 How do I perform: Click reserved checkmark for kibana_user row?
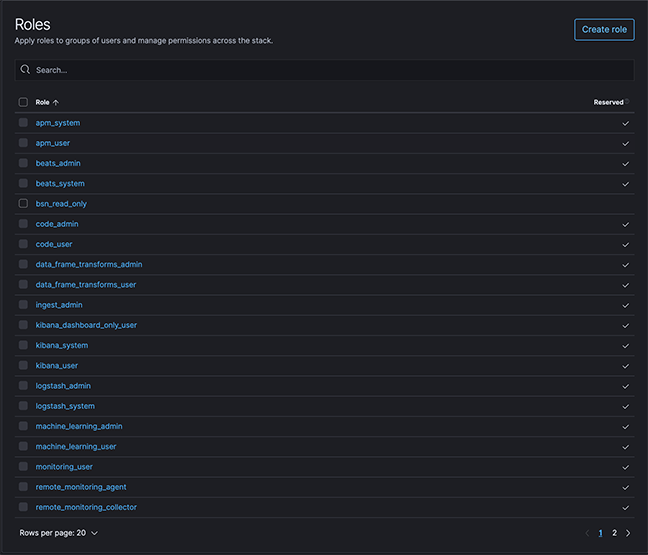pyautogui.click(x=626, y=366)
